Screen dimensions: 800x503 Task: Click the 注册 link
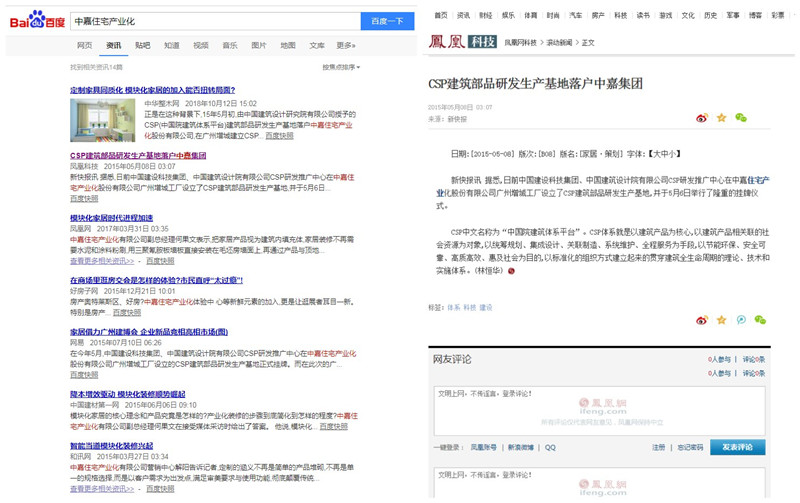coord(658,447)
